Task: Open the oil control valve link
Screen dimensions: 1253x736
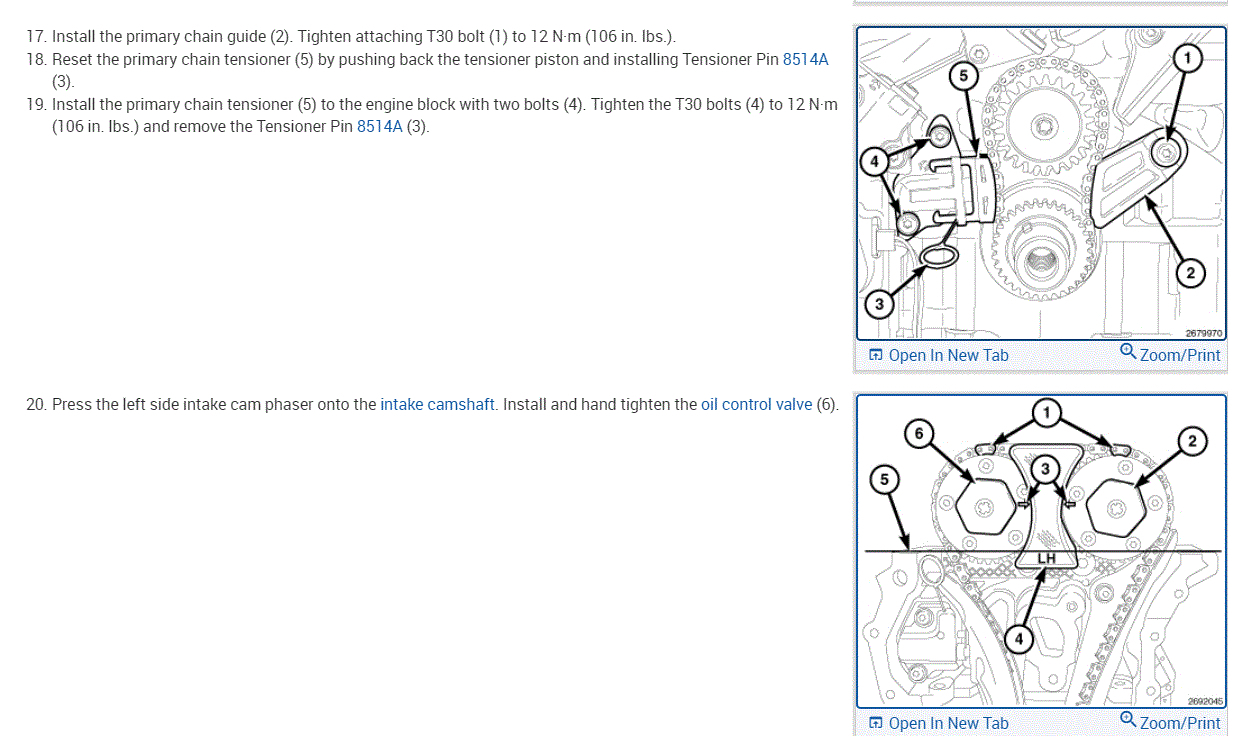Action: (757, 405)
